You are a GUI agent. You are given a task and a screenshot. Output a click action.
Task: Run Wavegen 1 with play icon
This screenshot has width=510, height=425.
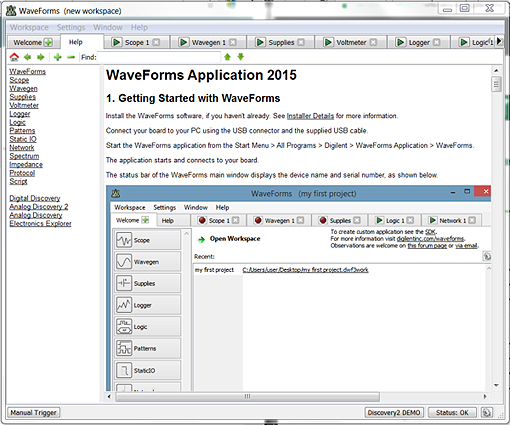[183, 42]
